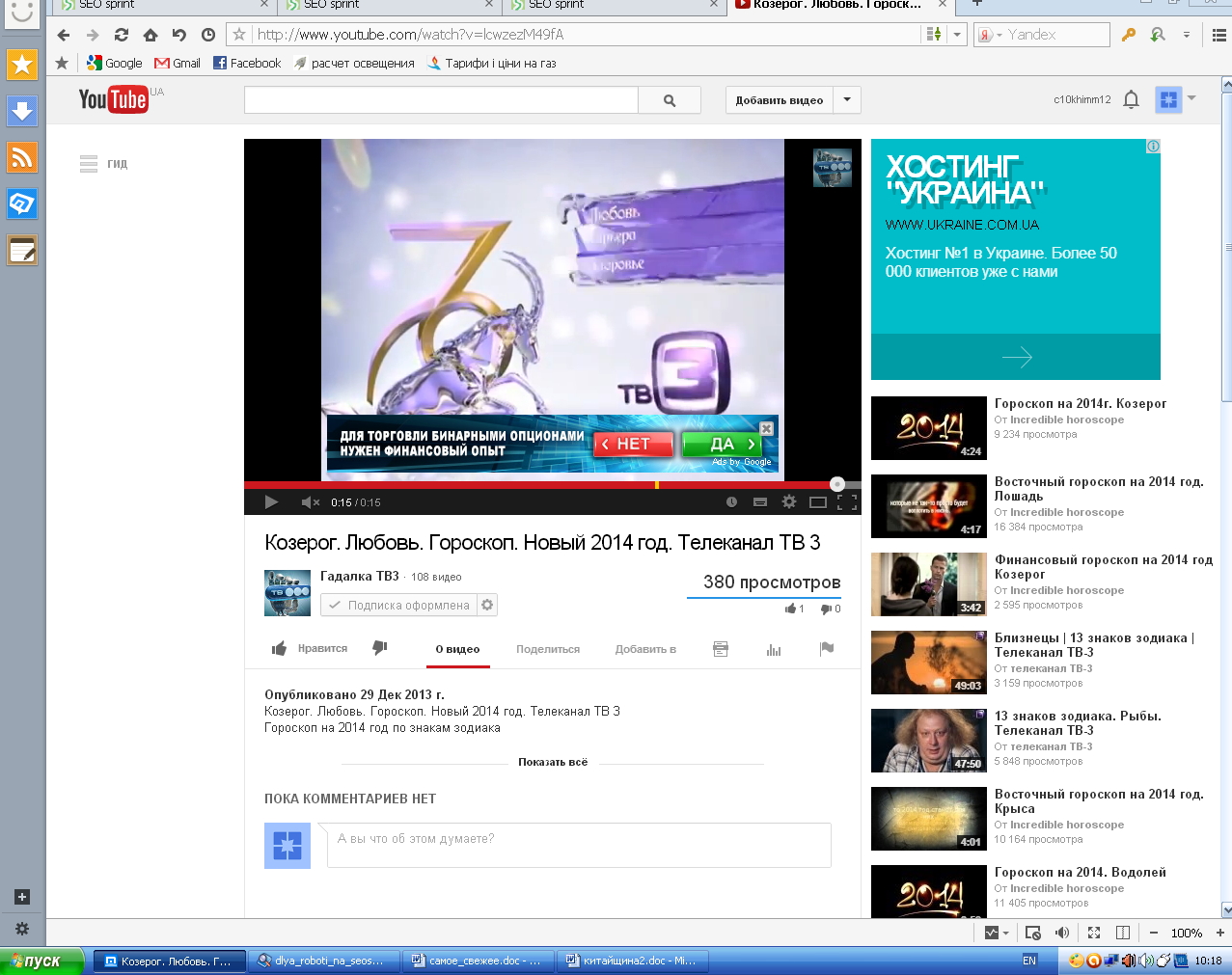Open the Facebook bookmark
Image resolution: width=1232 pixels, height=975 pixels.
pyautogui.click(x=247, y=64)
